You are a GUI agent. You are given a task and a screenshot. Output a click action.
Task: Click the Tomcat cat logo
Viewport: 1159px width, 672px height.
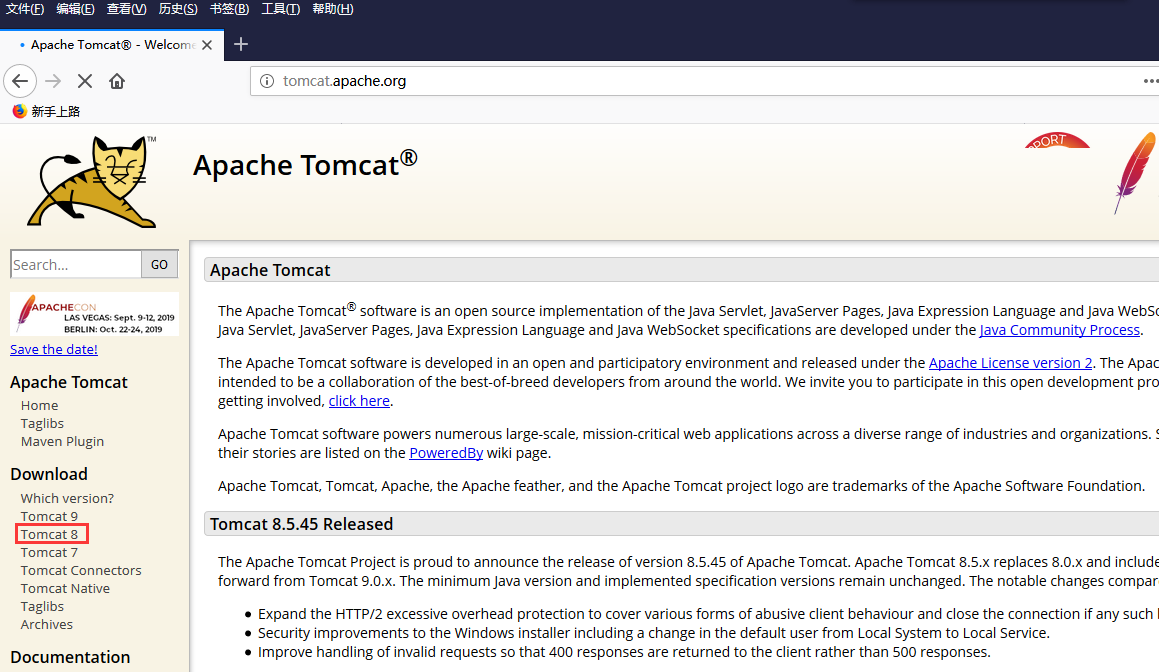92,182
